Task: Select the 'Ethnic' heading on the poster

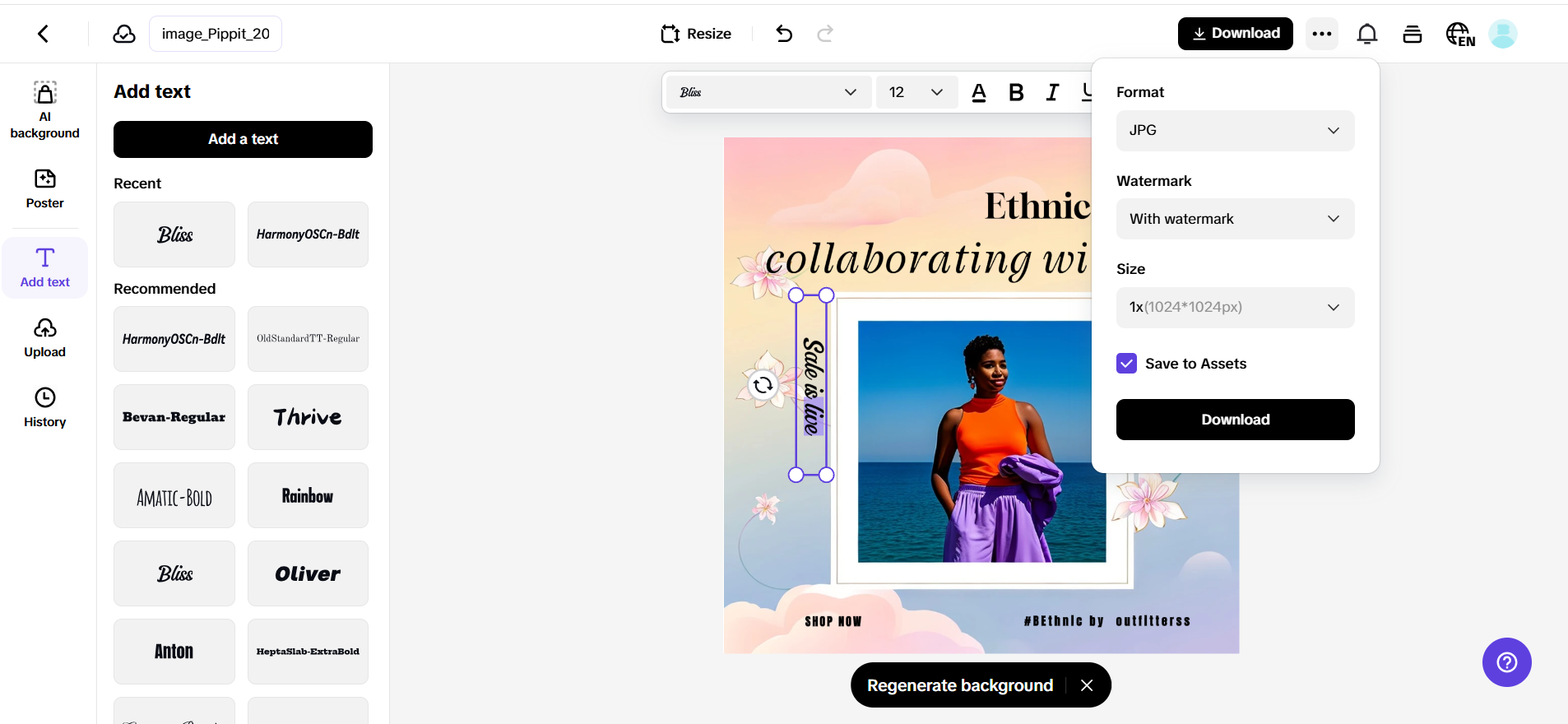Action: [1038, 206]
